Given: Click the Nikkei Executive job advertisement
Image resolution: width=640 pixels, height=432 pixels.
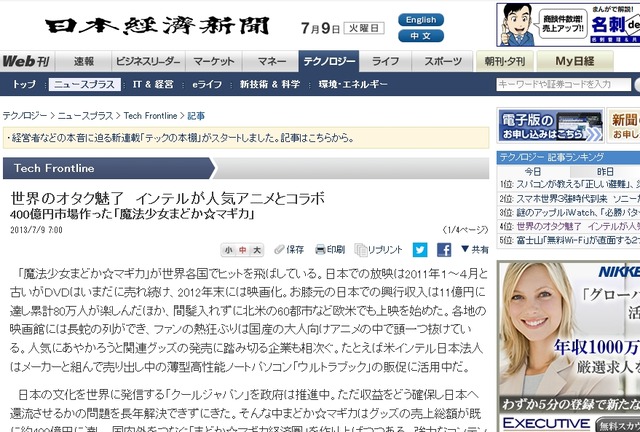Looking at the screenshot, I should click(x=569, y=346).
